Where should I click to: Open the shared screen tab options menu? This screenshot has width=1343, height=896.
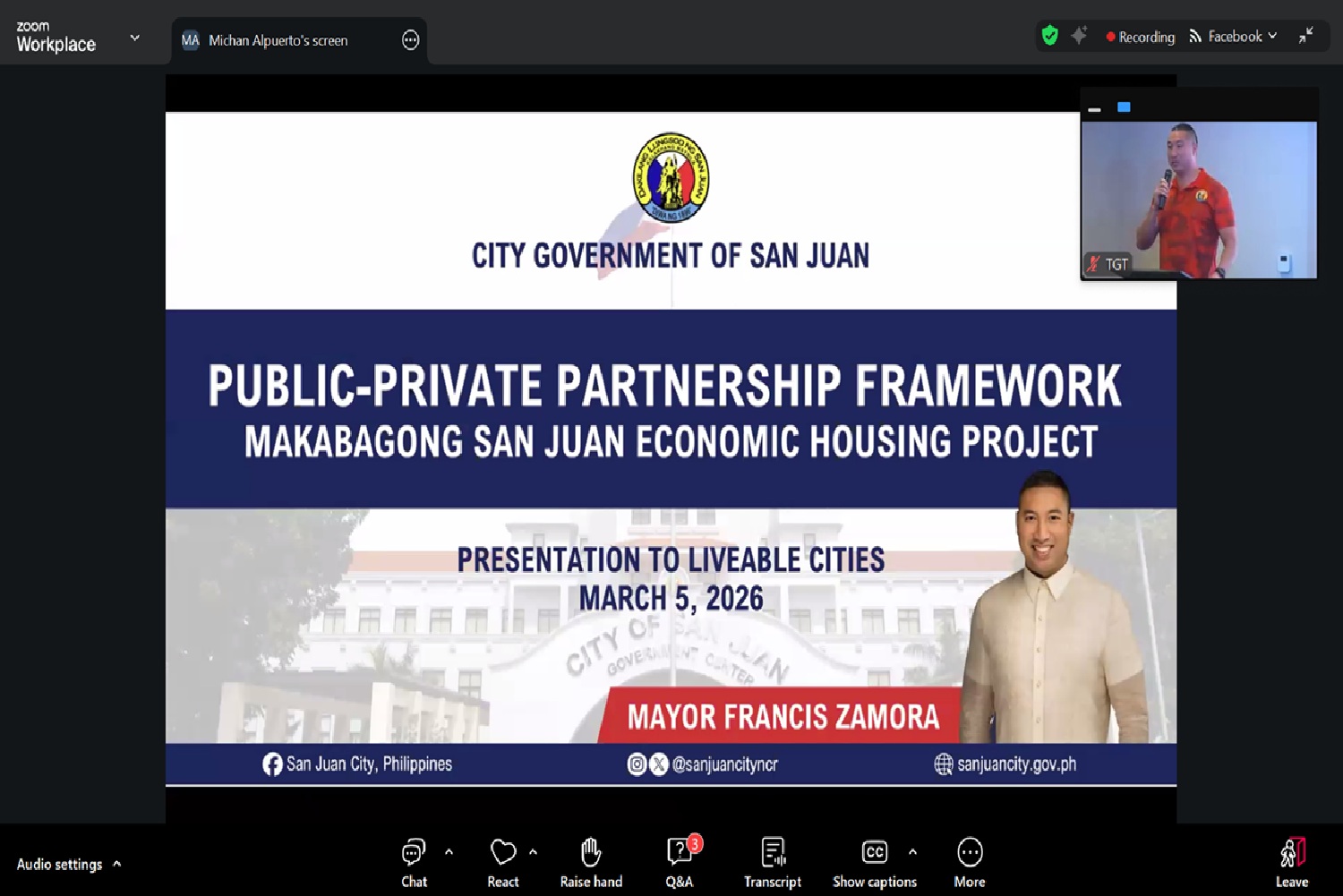[x=410, y=40]
